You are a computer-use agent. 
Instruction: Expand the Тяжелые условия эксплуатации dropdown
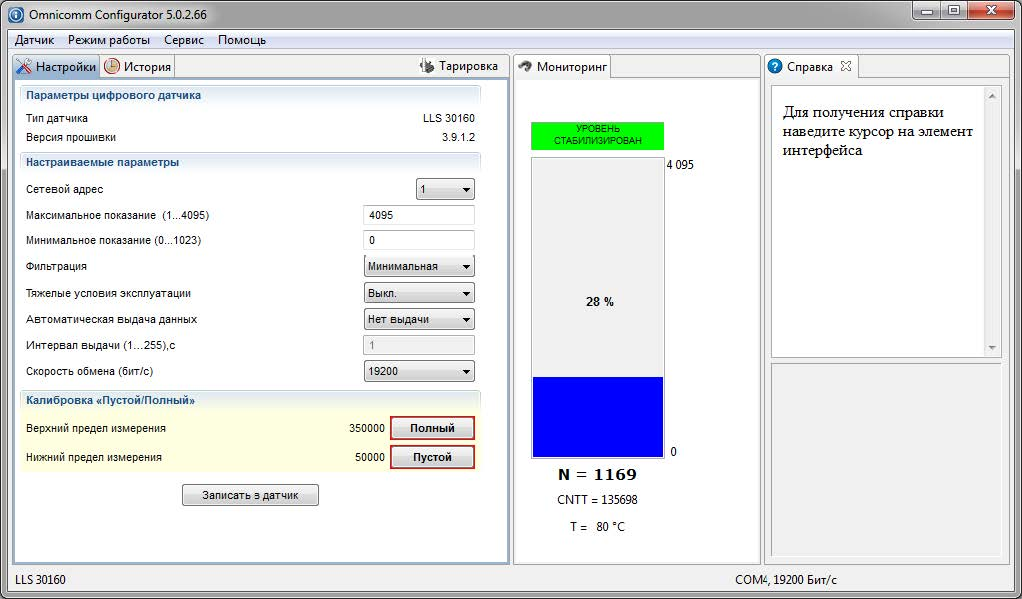[x=419, y=293]
